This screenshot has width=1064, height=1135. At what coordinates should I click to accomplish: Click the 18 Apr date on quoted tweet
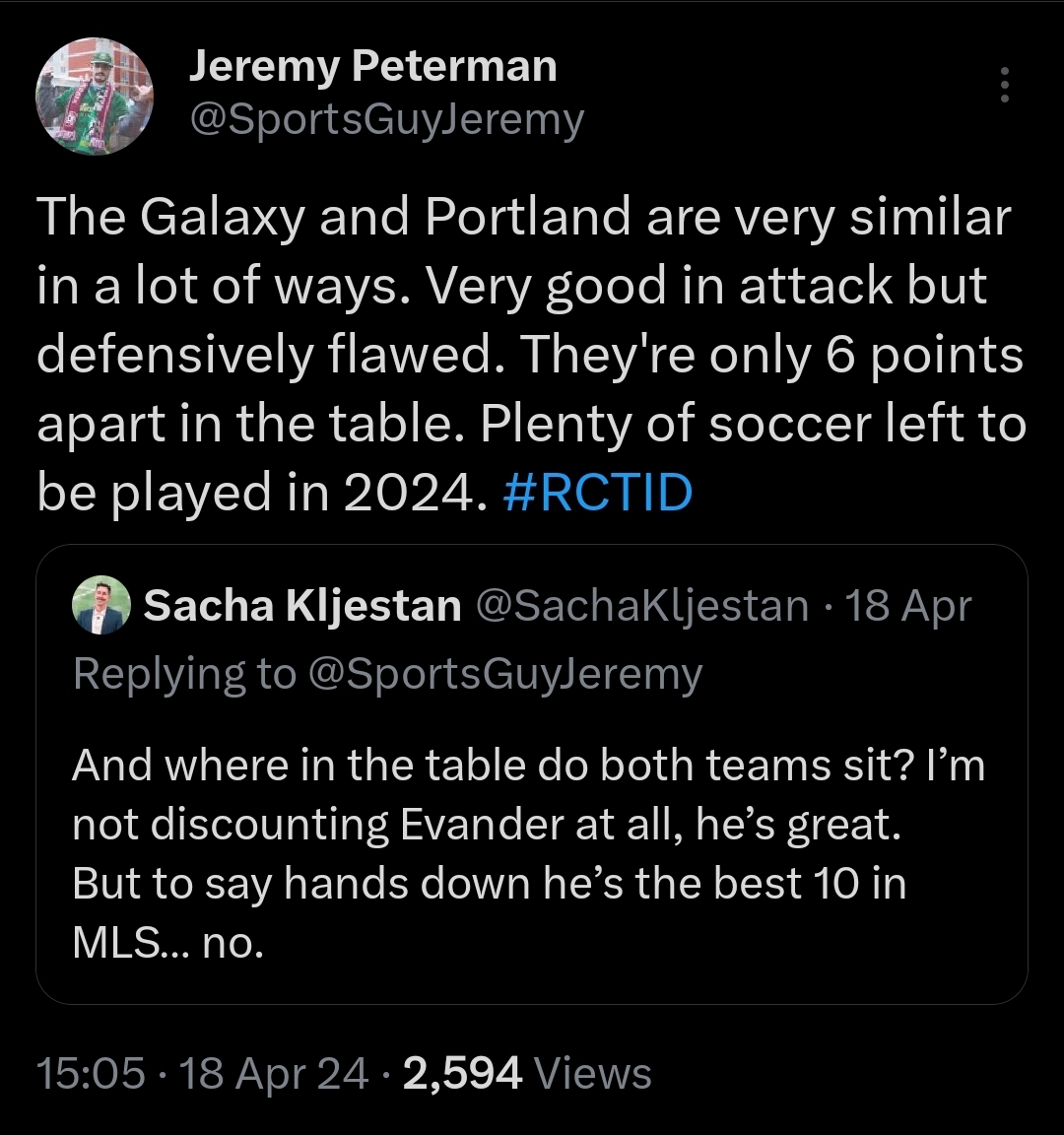pyautogui.click(x=908, y=606)
